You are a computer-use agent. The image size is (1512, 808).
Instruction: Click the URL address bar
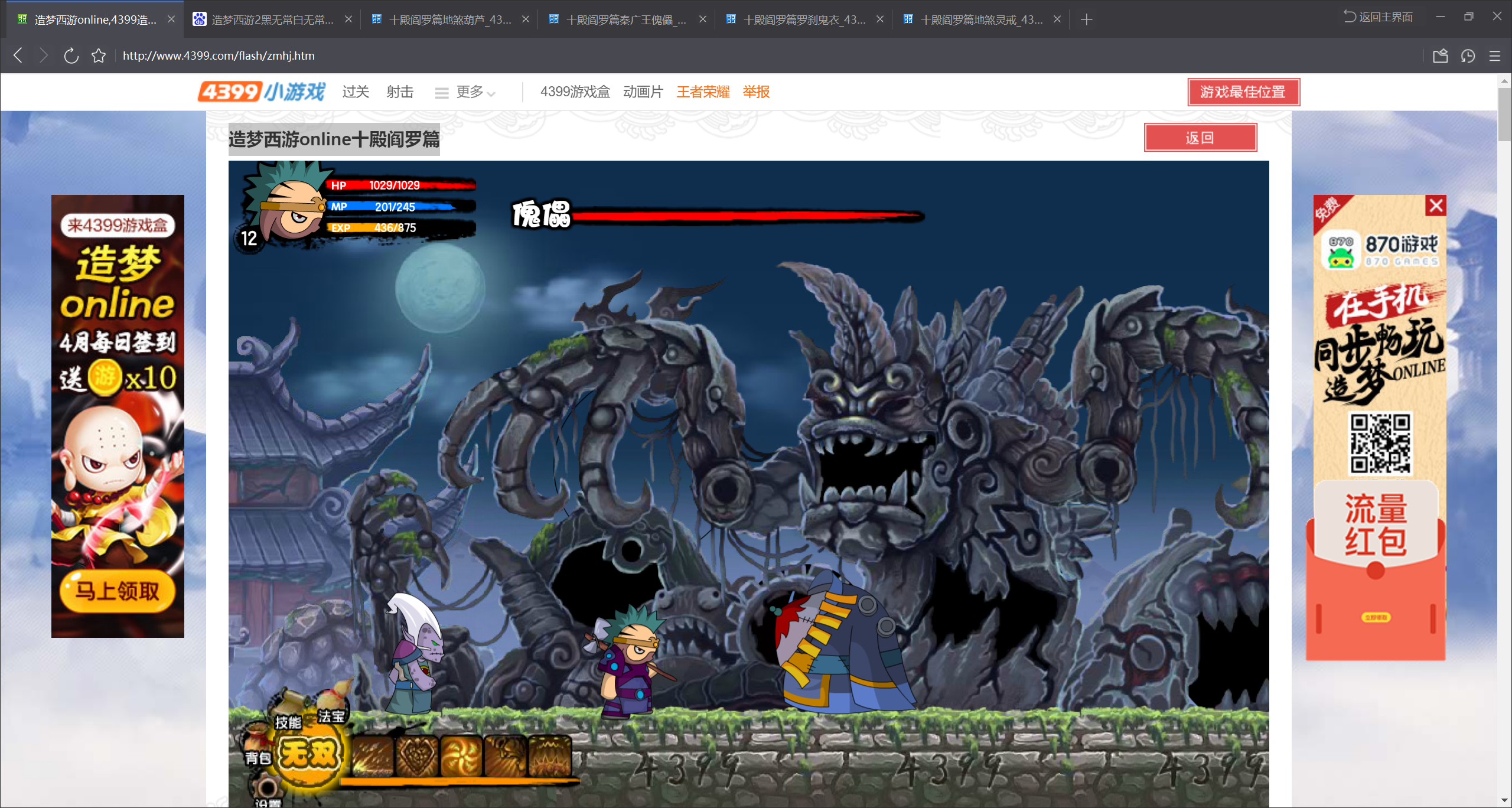(768, 56)
